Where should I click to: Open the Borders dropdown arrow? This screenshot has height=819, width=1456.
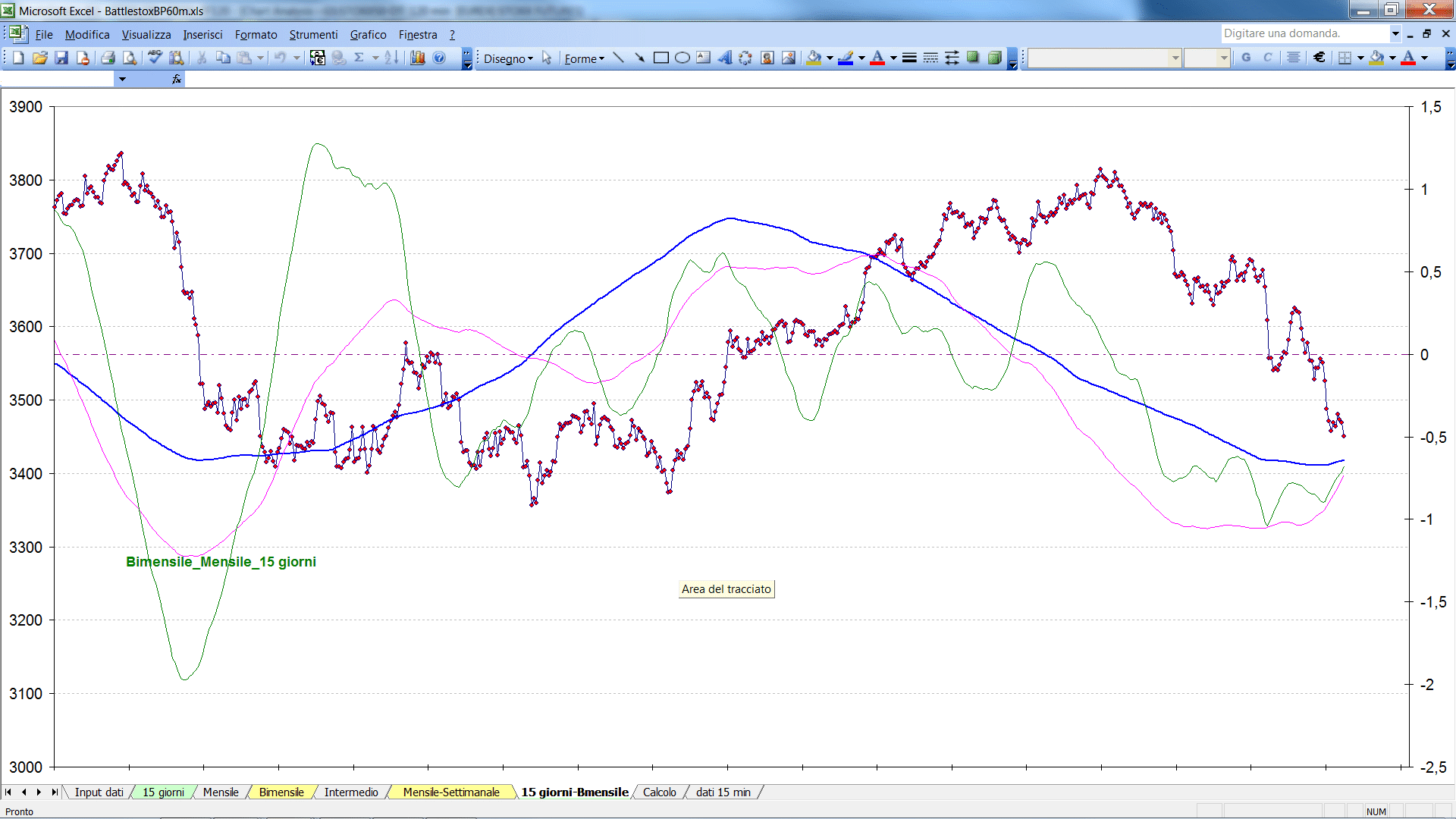pos(1360,58)
